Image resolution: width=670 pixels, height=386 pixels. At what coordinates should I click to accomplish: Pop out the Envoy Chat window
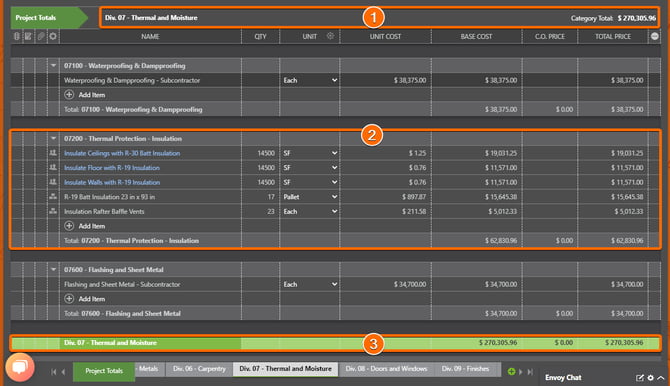click(640, 378)
